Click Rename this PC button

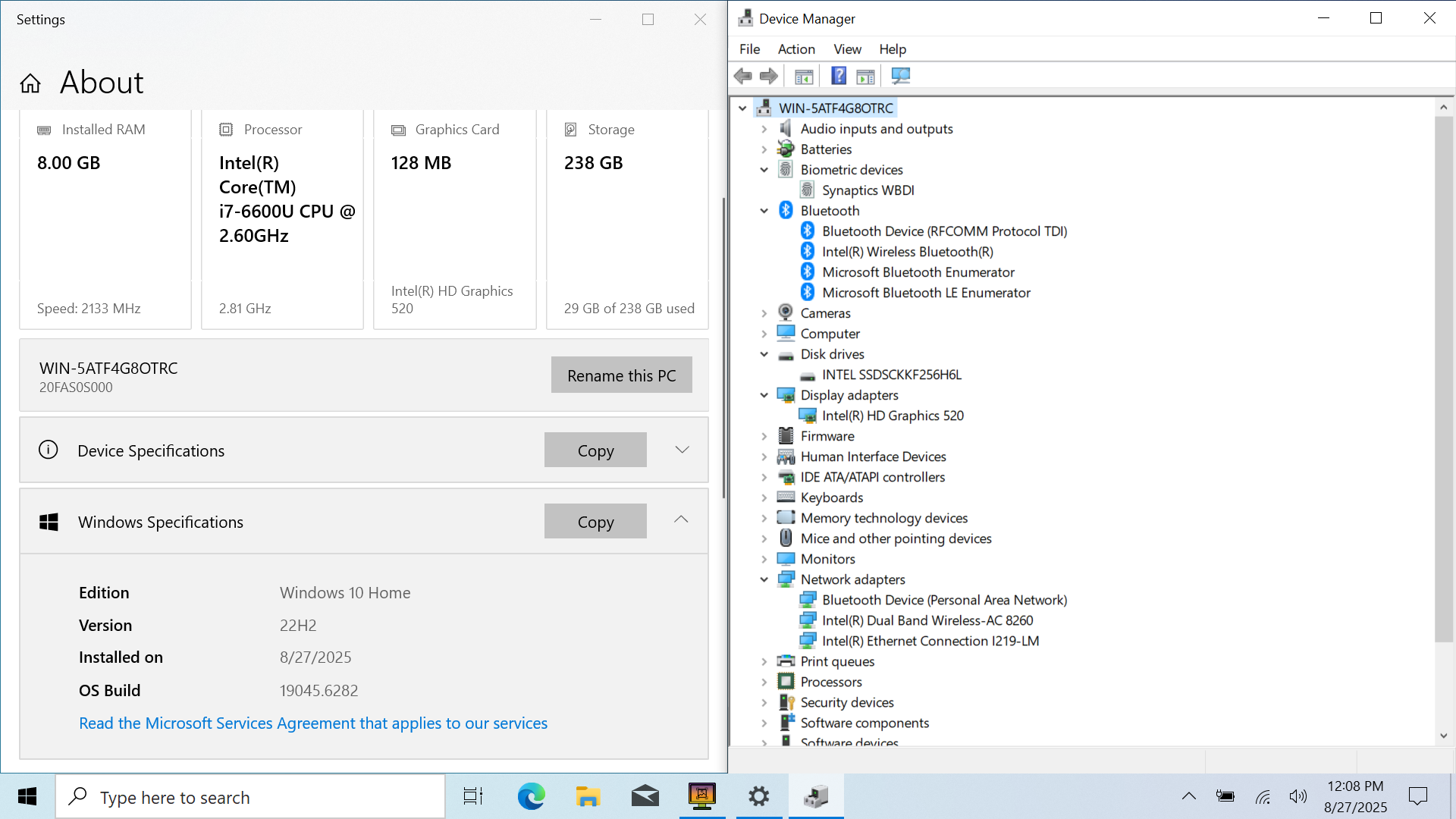tap(622, 375)
